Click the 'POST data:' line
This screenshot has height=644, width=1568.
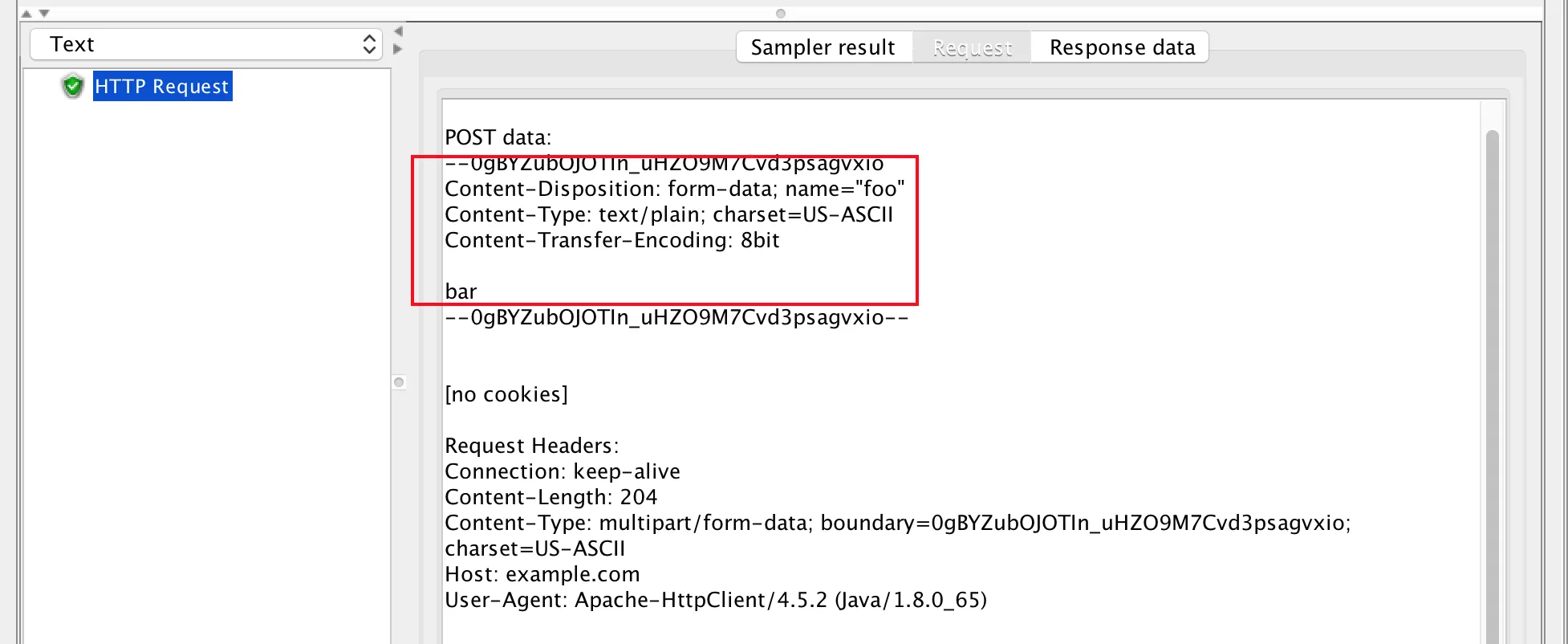(498, 137)
